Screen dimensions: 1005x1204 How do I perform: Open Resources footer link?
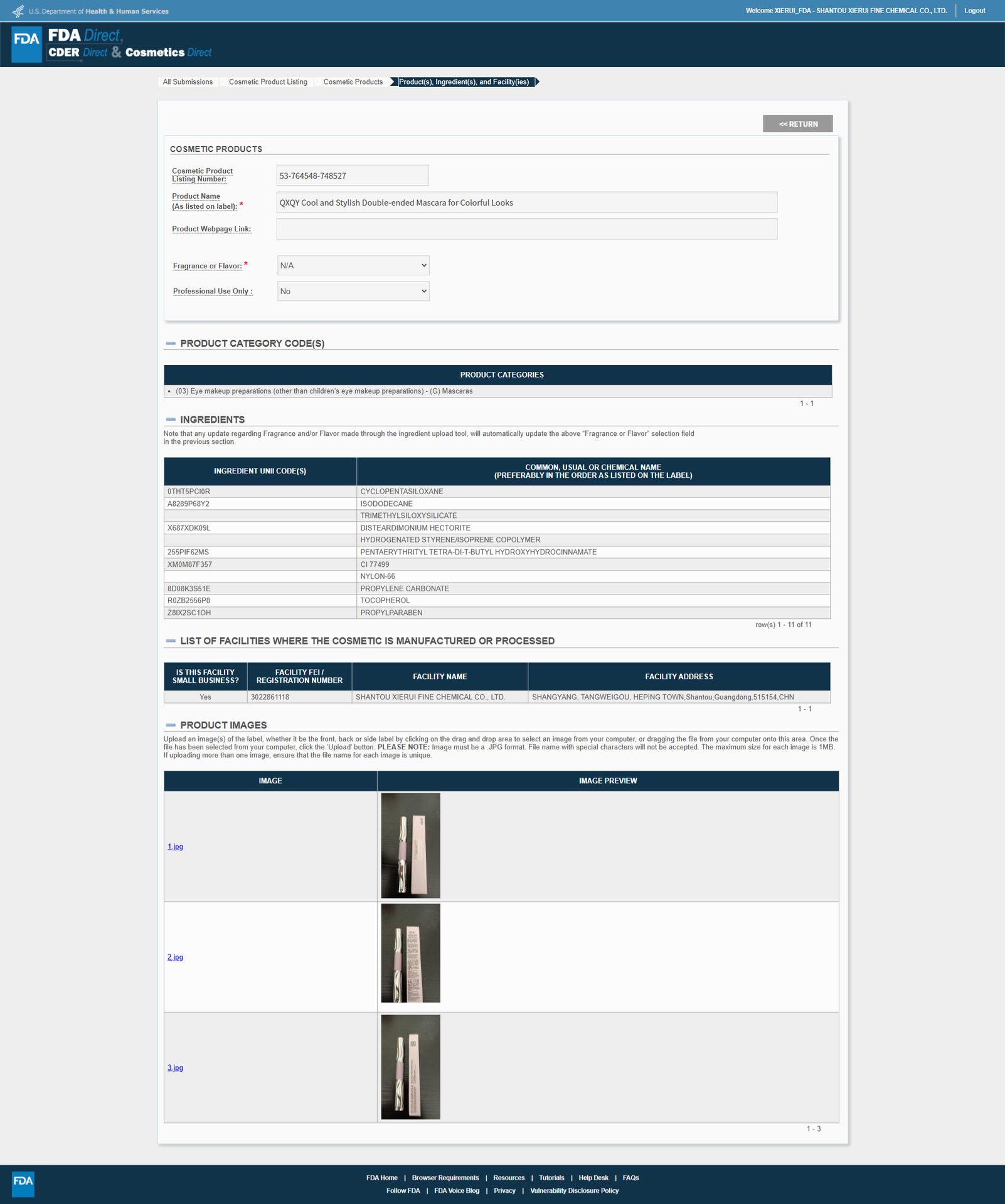509,1178
